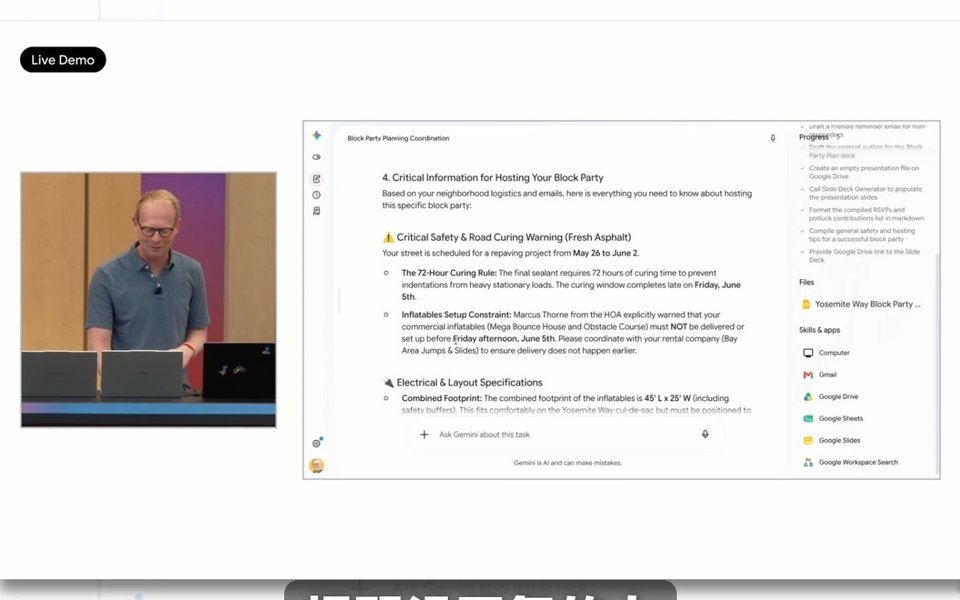Click the Live Demo badge
This screenshot has width=960, height=600.
(63, 59)
